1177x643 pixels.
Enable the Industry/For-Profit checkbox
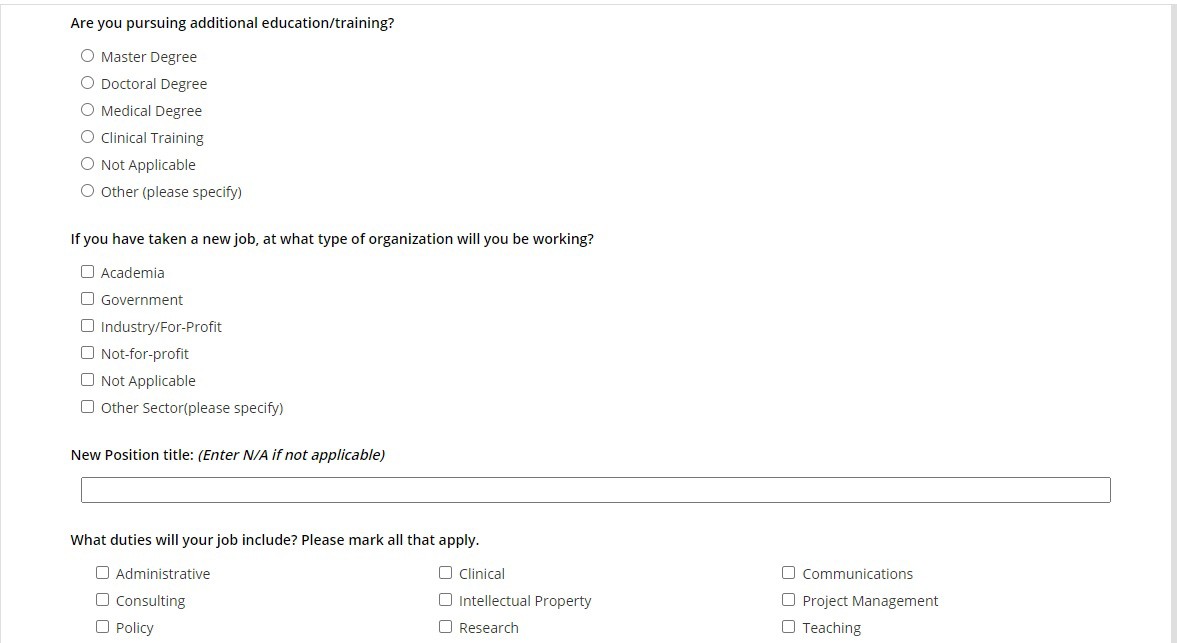[x=88, y=326]
